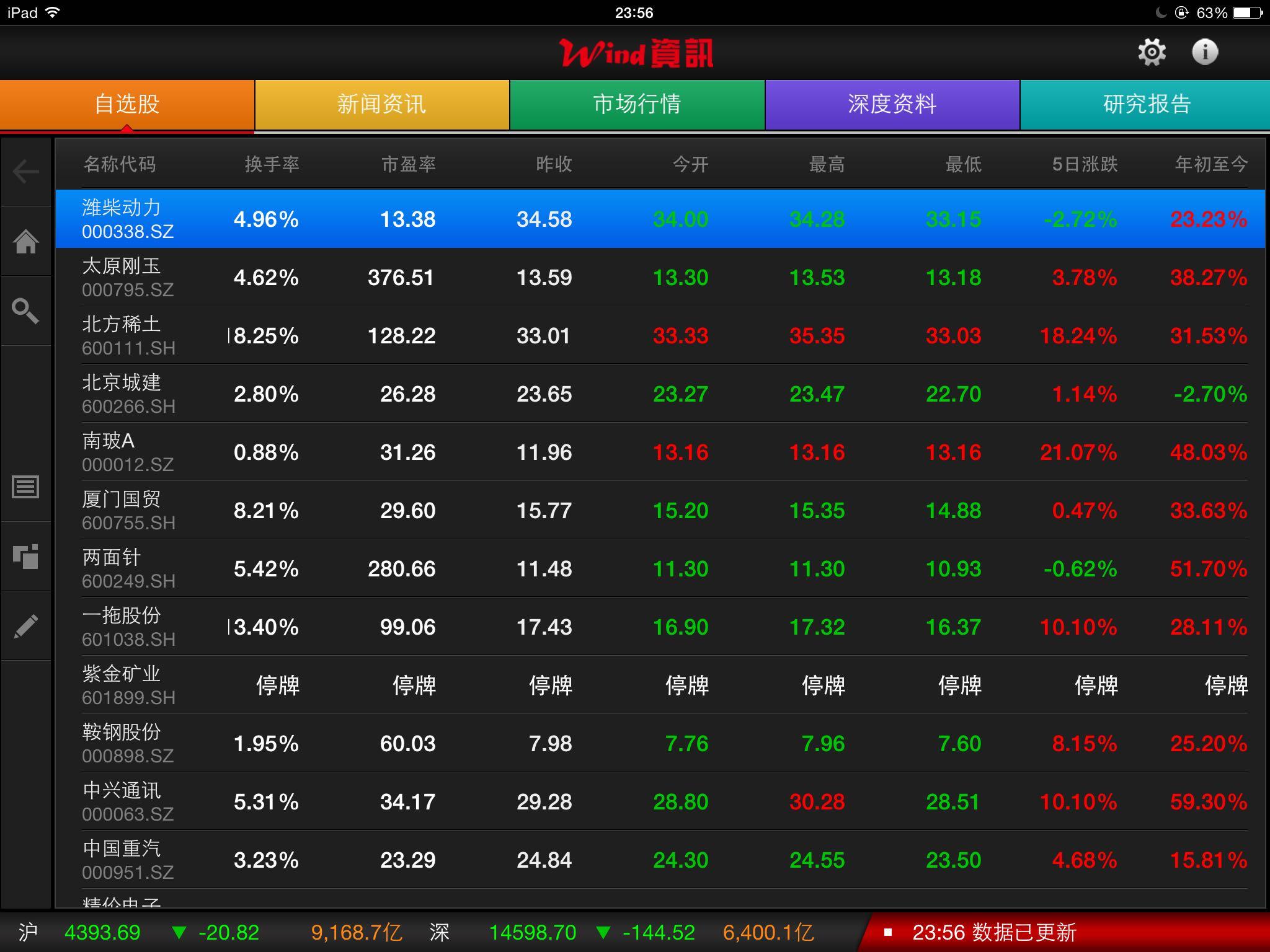Screen dimensions: 1270x952
Task: Tap 太原刚玉 P/E value 376.51
Action: (x=401, y=278)
